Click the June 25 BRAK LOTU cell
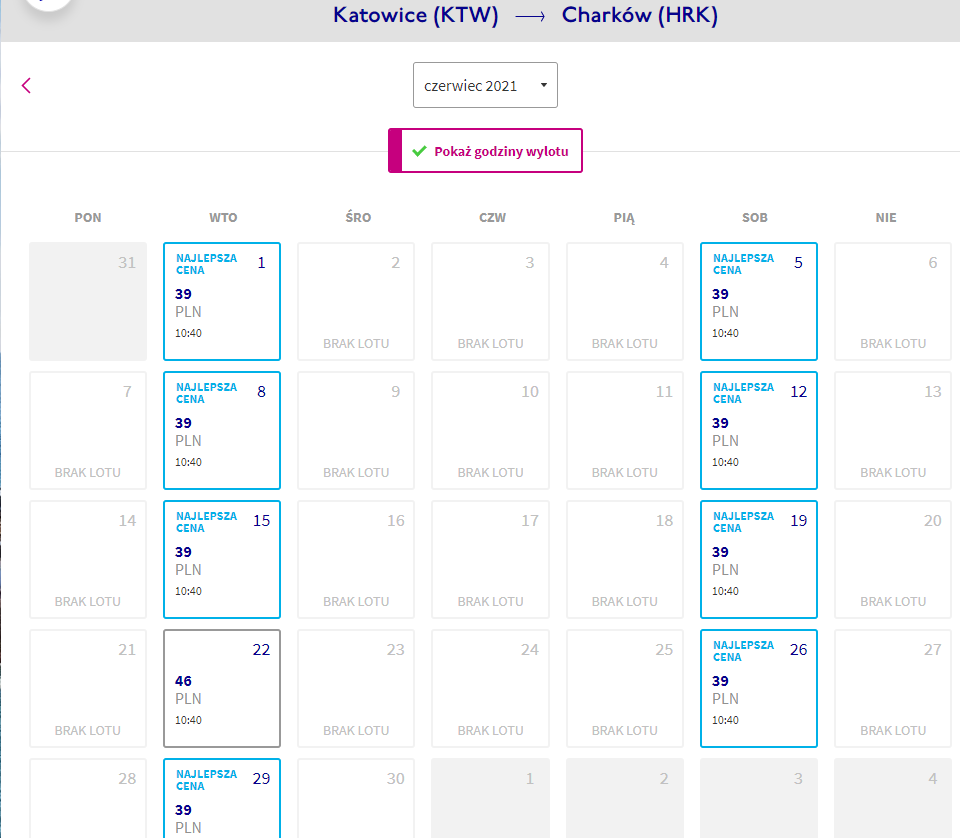 pyautogui.click(x=624, y=689)
